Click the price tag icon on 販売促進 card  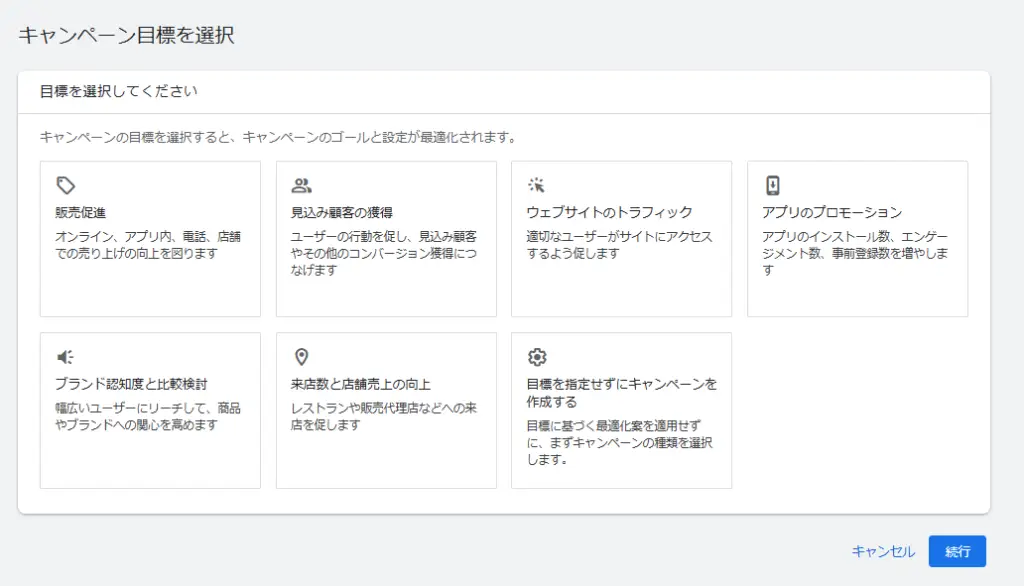65,183
